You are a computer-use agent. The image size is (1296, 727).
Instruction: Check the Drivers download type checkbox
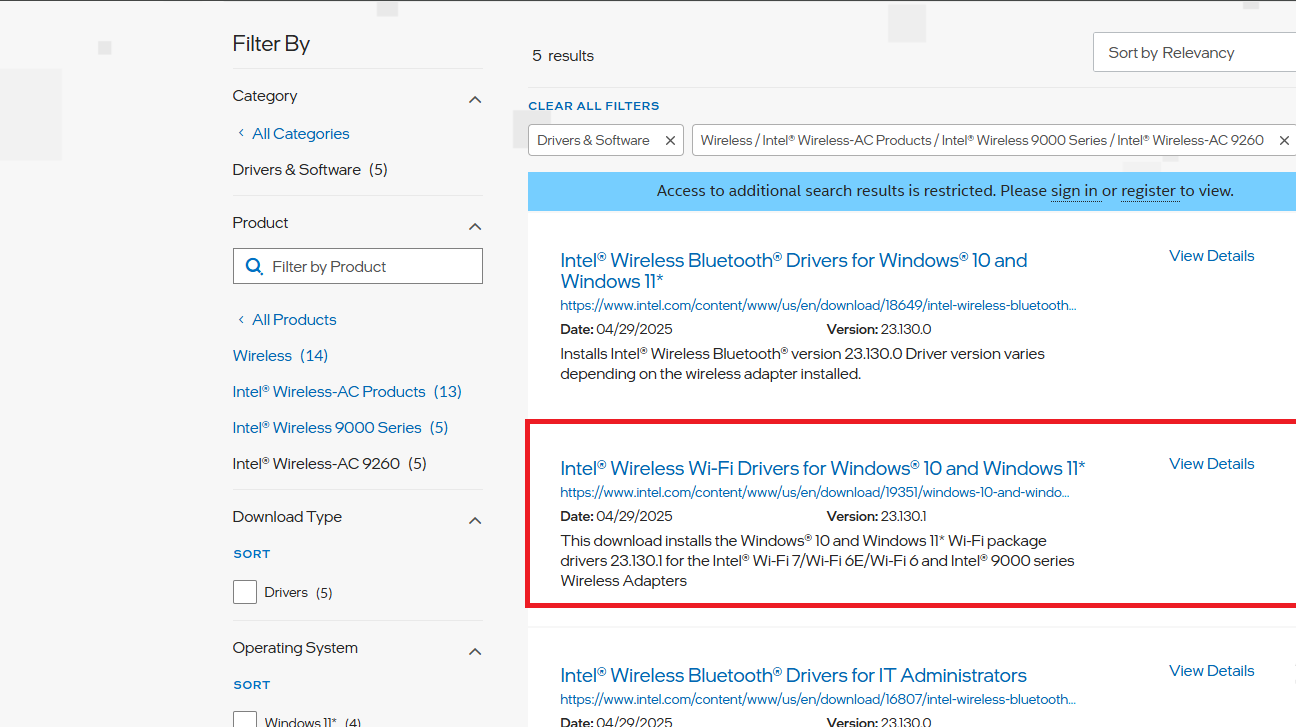tap(245, 592)
